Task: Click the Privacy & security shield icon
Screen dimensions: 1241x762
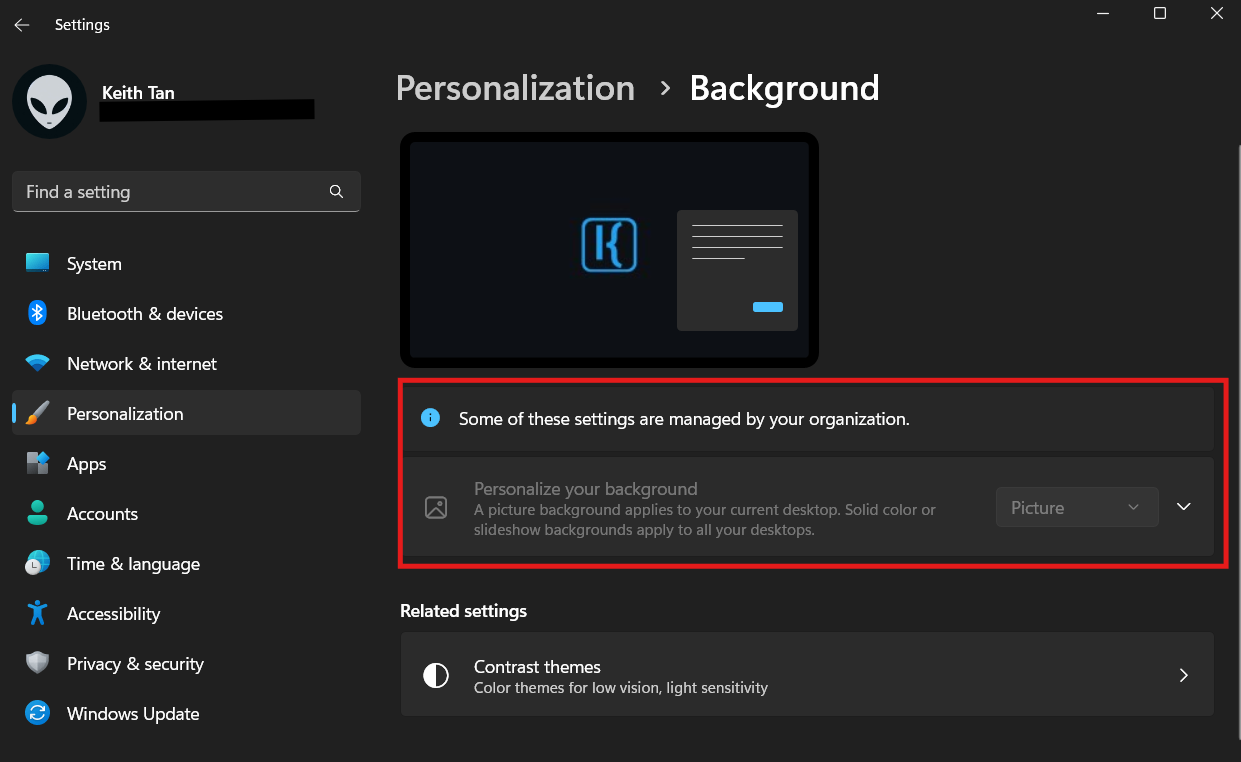Action: click(37, 663)
